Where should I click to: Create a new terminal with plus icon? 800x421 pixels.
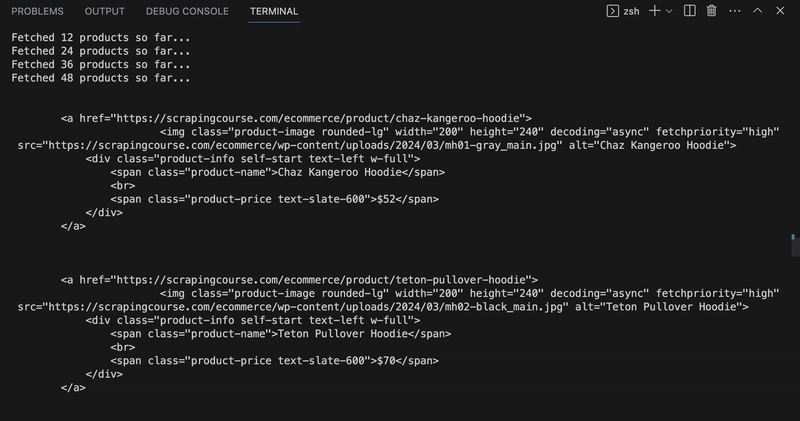pos(655,11)
